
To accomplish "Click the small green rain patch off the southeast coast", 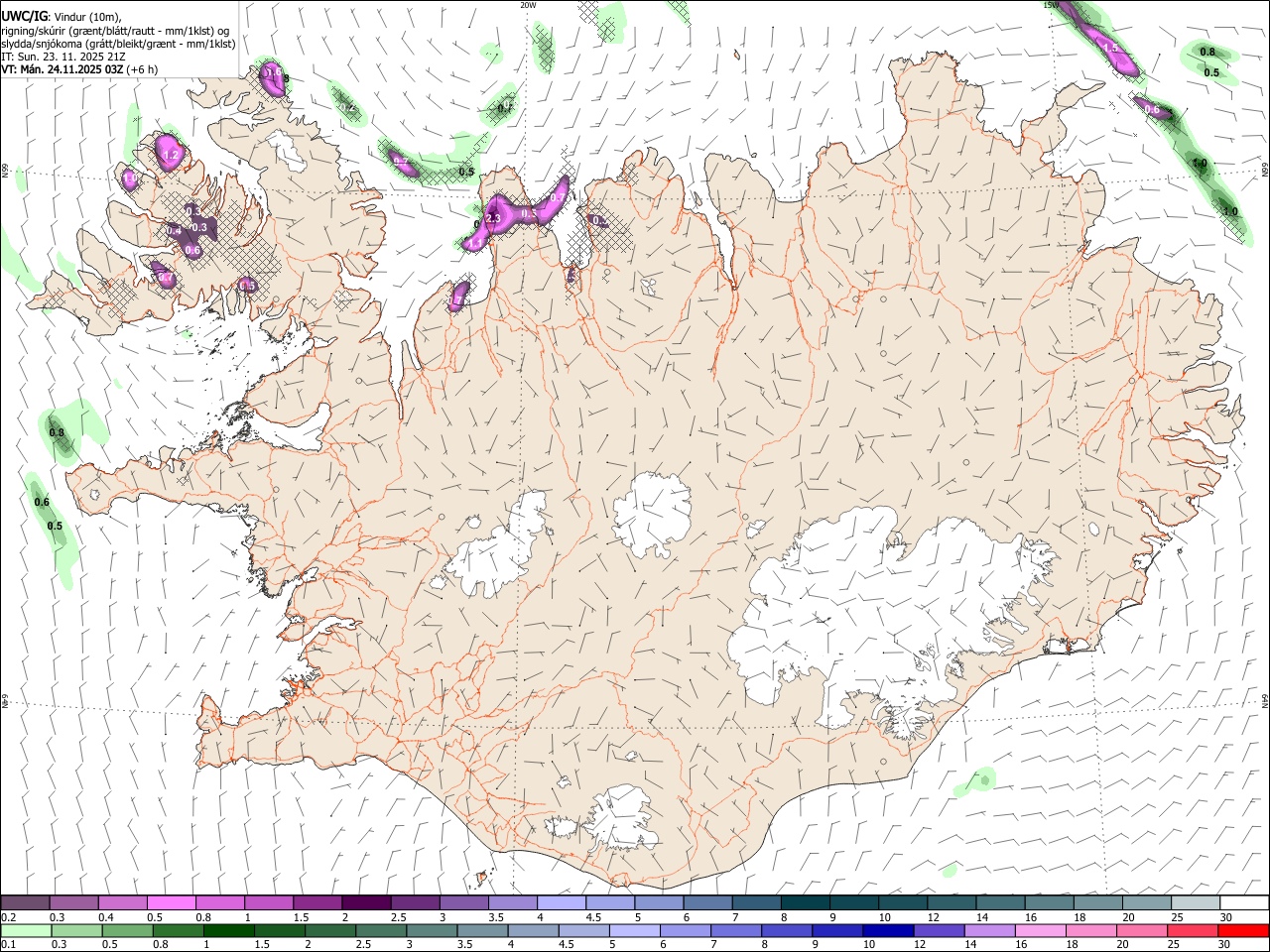I will [975, 782].
